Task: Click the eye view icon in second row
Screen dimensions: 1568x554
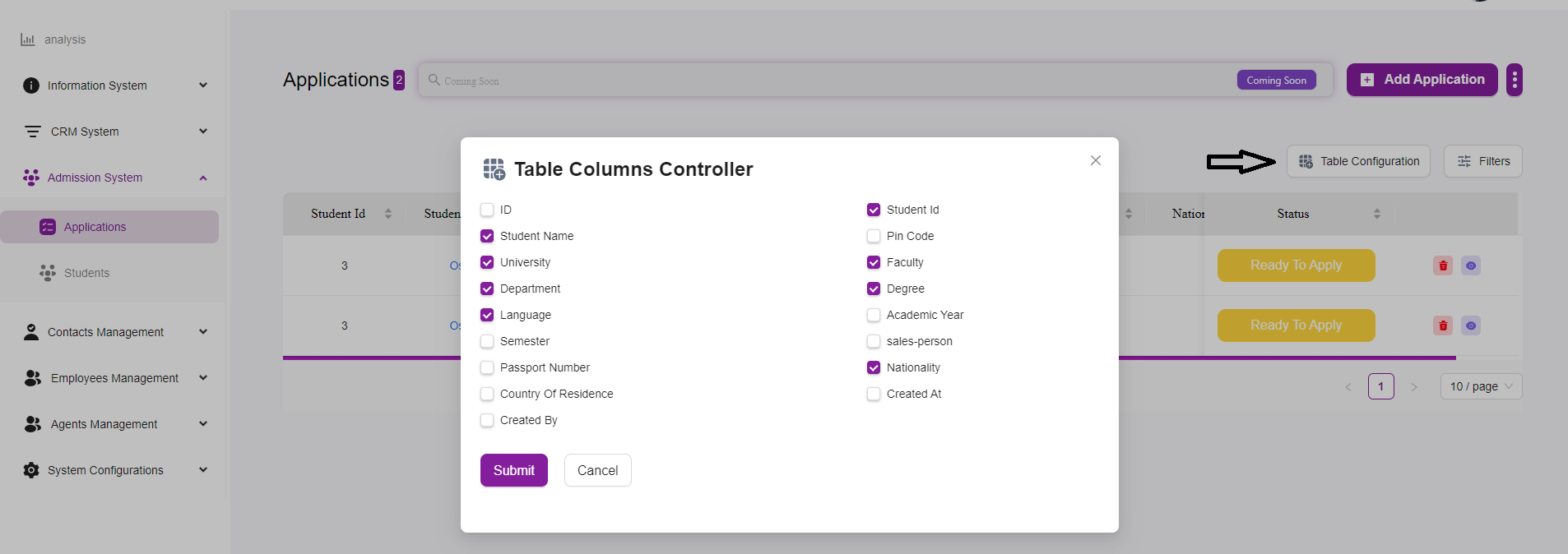Action: coord(1471,325)
